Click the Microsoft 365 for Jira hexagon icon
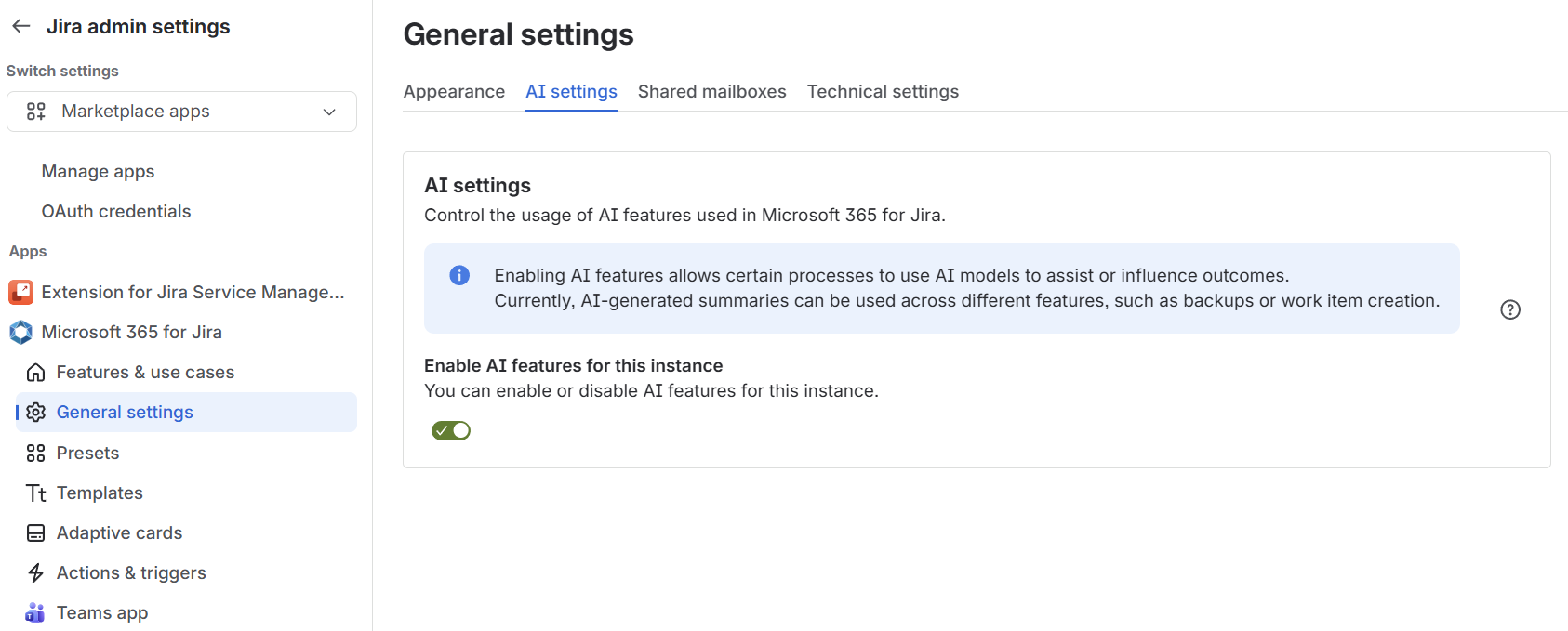 20,332
